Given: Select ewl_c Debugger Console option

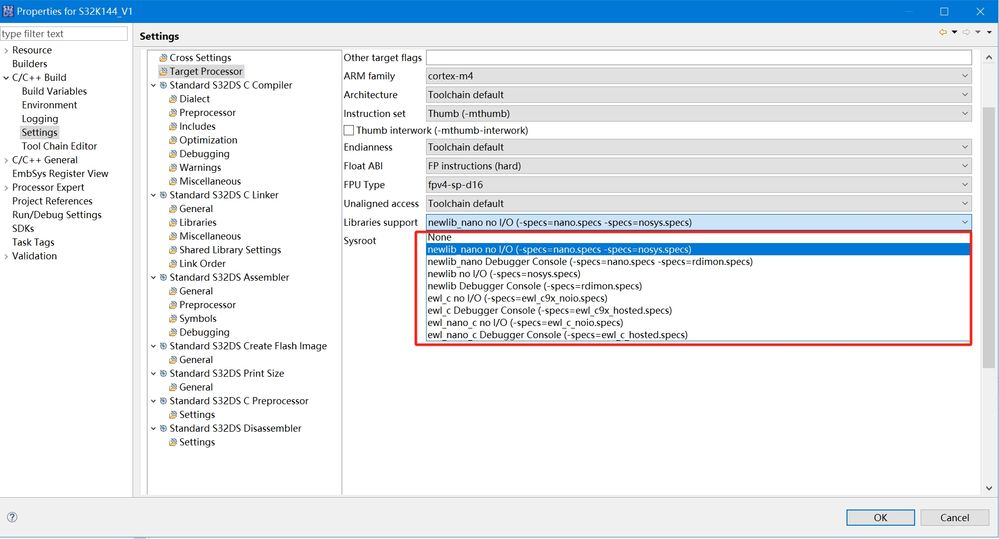Looking at the screenshot, I should [698, 310].
